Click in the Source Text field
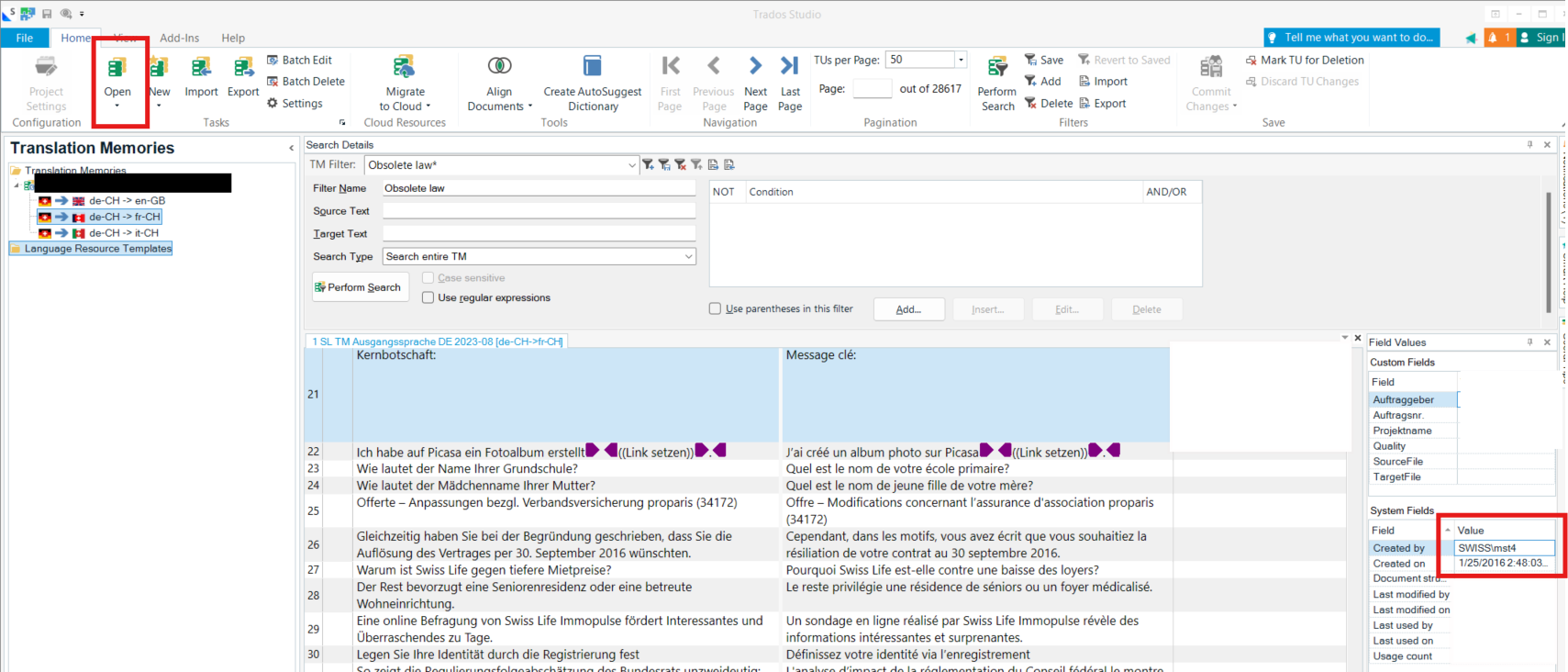Viewport: 1568px width, 672px height. point(539,210)
